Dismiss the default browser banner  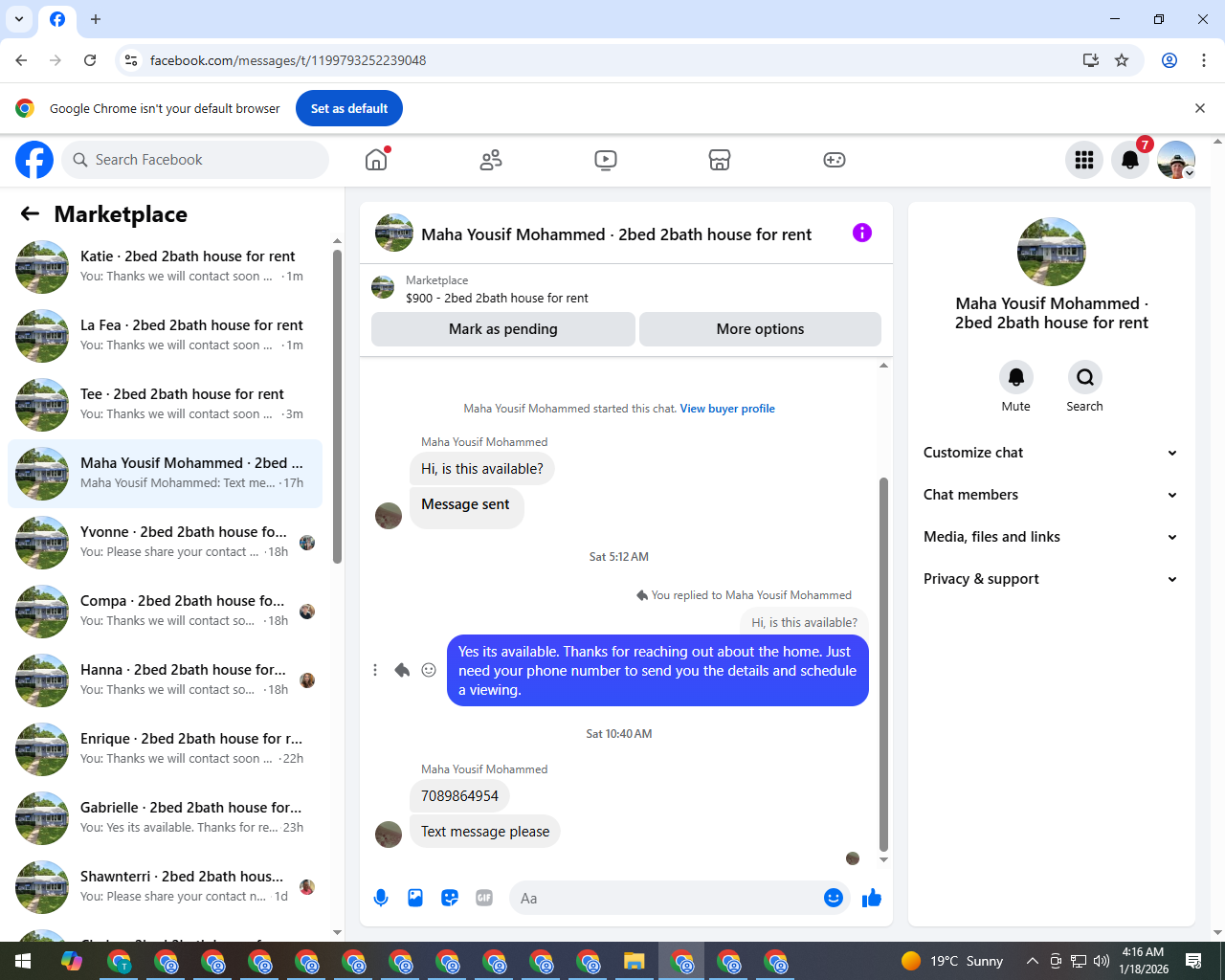[x=1200, y=108]
